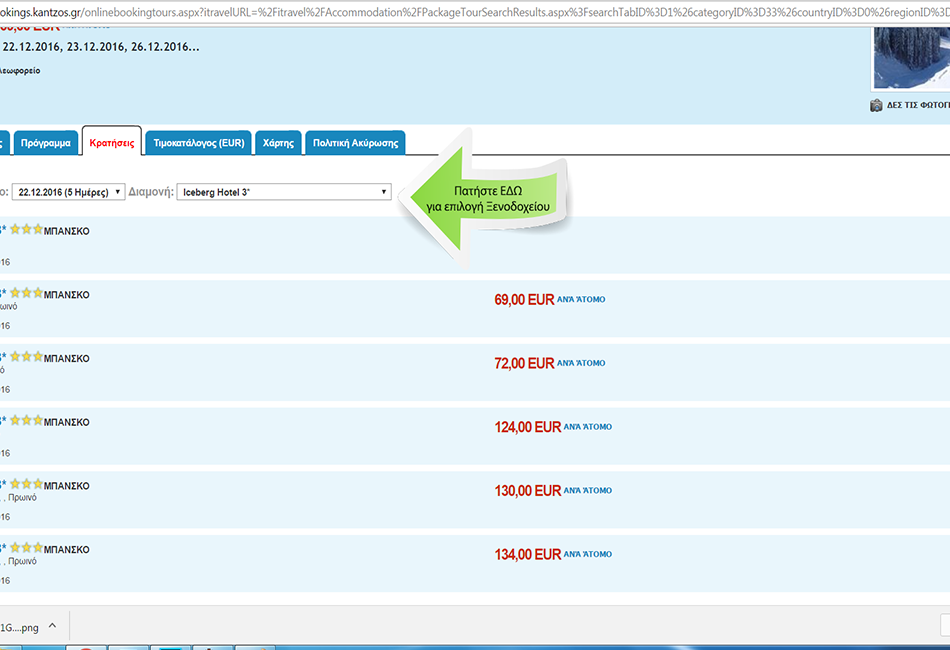
Task: Expand the downloaded png file options chevron
Action: 52,626
